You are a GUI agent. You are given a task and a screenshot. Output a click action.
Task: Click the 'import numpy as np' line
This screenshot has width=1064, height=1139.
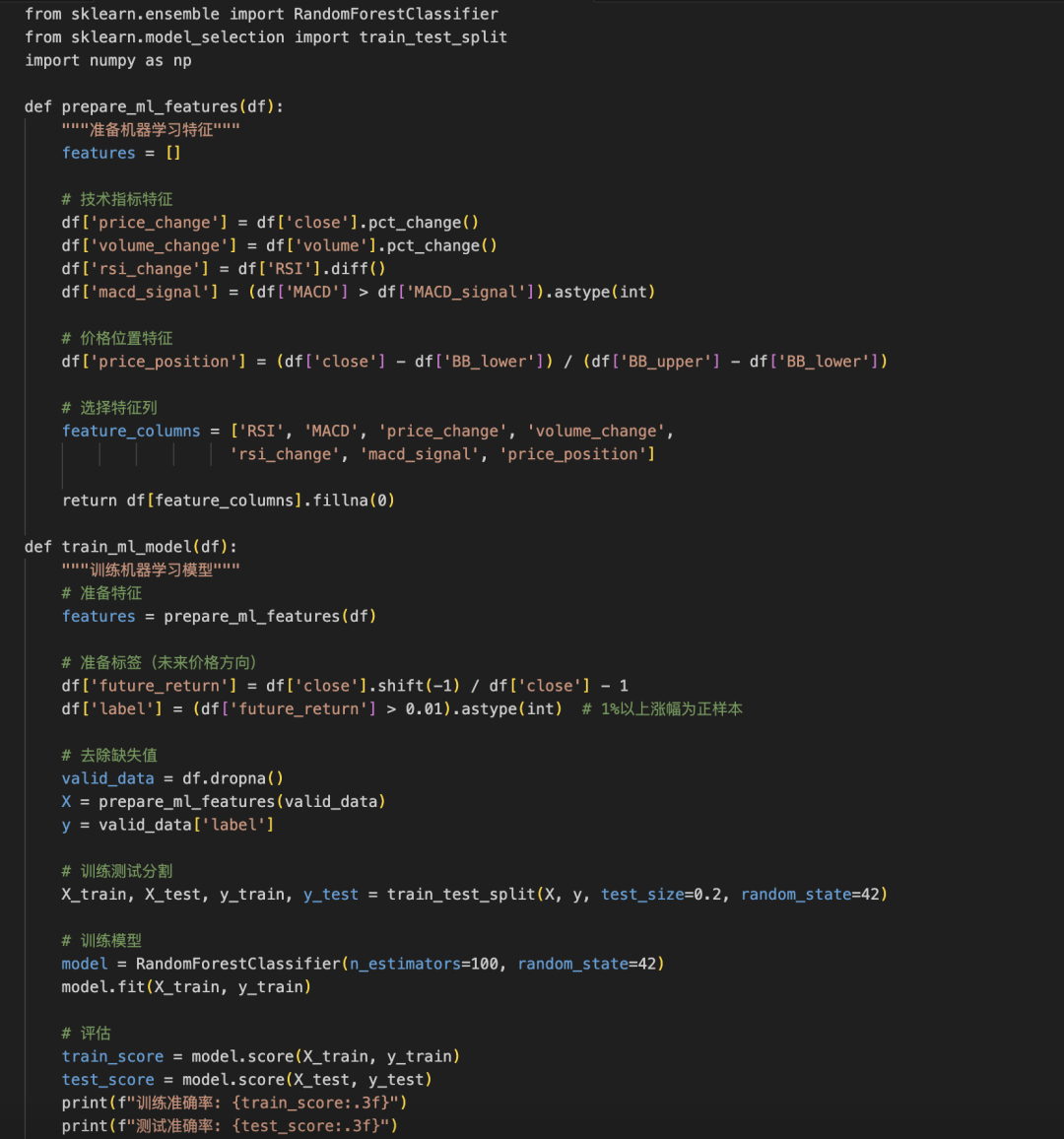click(108, 60)
